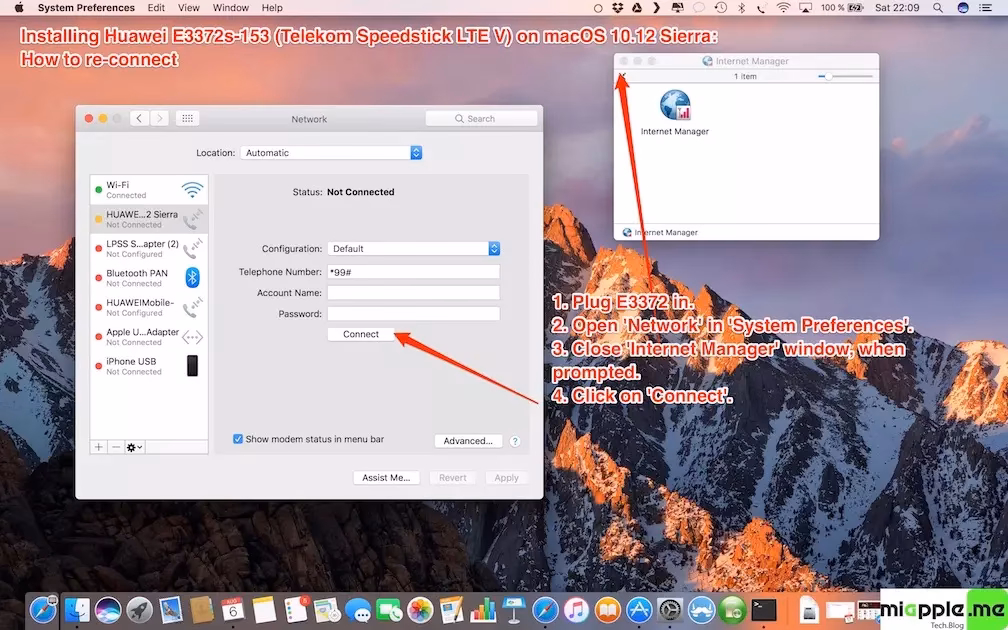Open Terminal in the Dock
Viewport: 1008px width, 630px height.
[764, 609]
